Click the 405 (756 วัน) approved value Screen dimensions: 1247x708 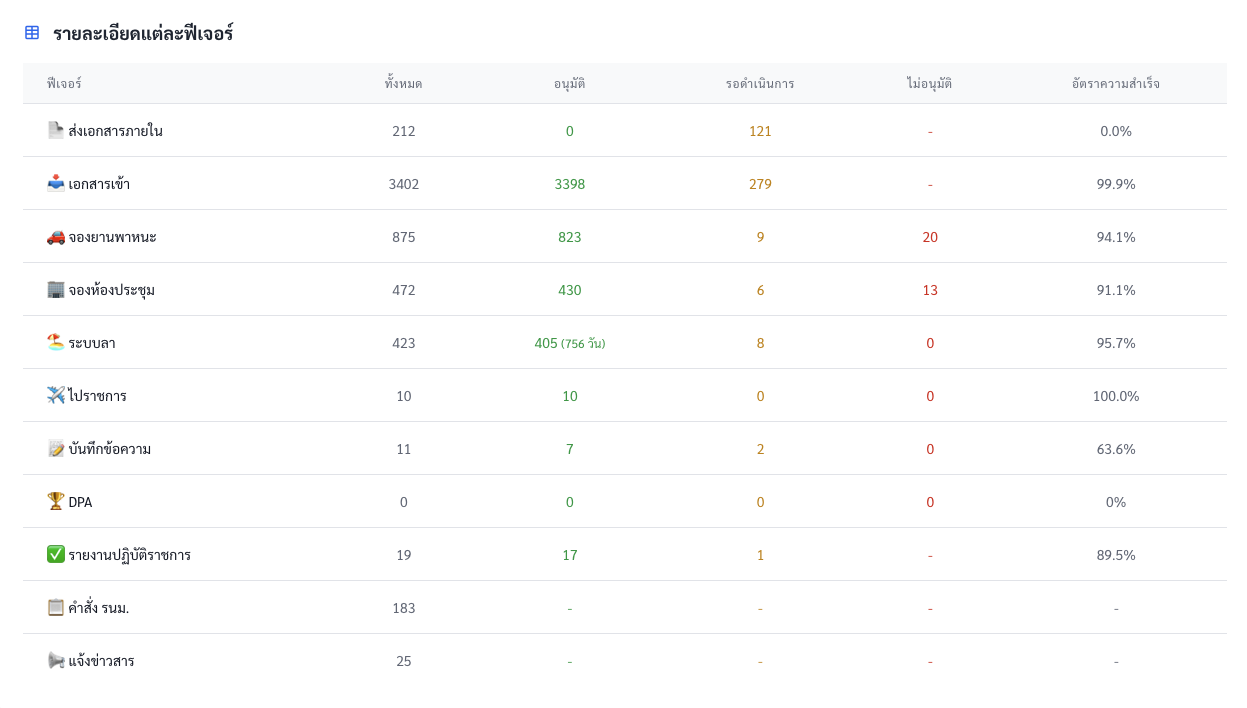569,343
